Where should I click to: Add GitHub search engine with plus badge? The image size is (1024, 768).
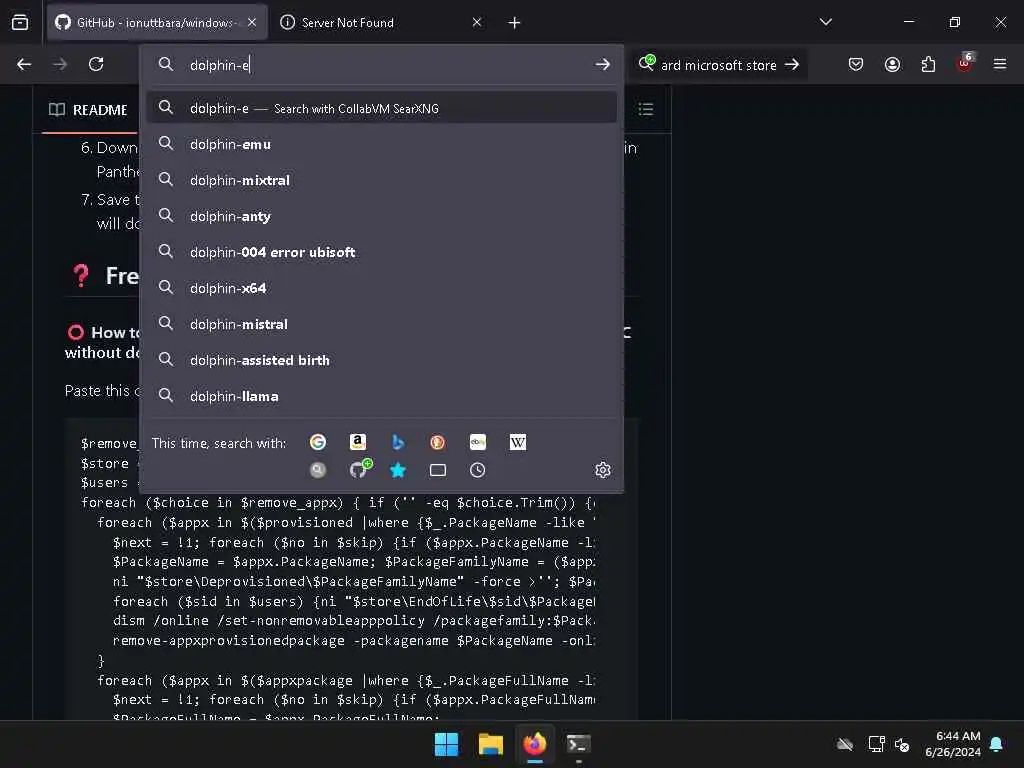[x=359, y=468]
